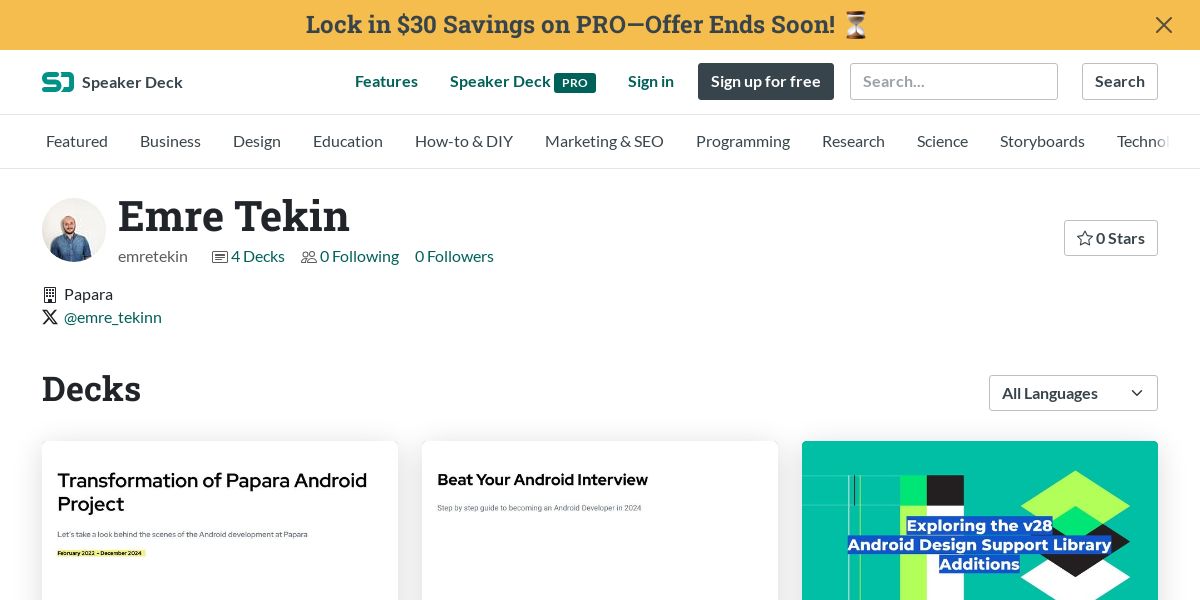The width and height of the screenshot is (1200, 600).
Task: Open the Programming category
Action: click(743, 142)
